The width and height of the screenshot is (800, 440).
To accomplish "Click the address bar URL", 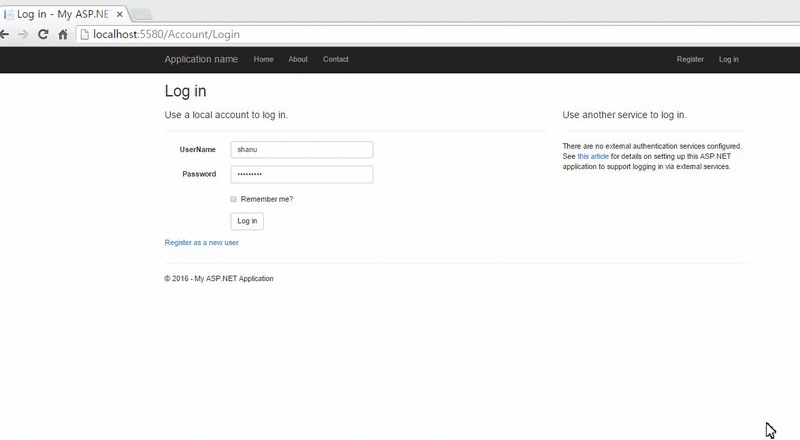I will pyautogui.click(x=166, y=34).
